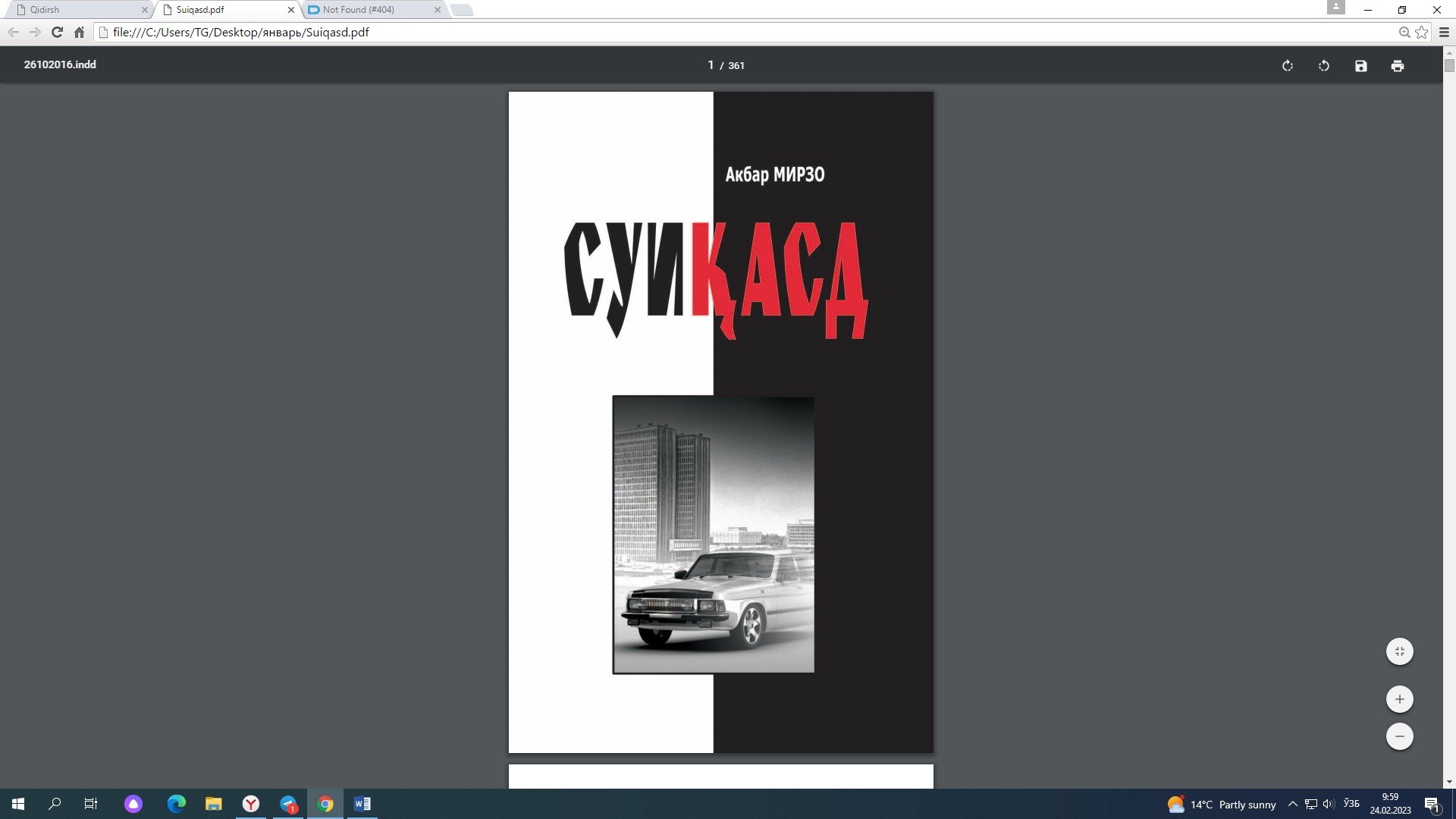Expand hidden icons in the system tray
This screenshot has height=819, width=1456.
click(1292, 804)
